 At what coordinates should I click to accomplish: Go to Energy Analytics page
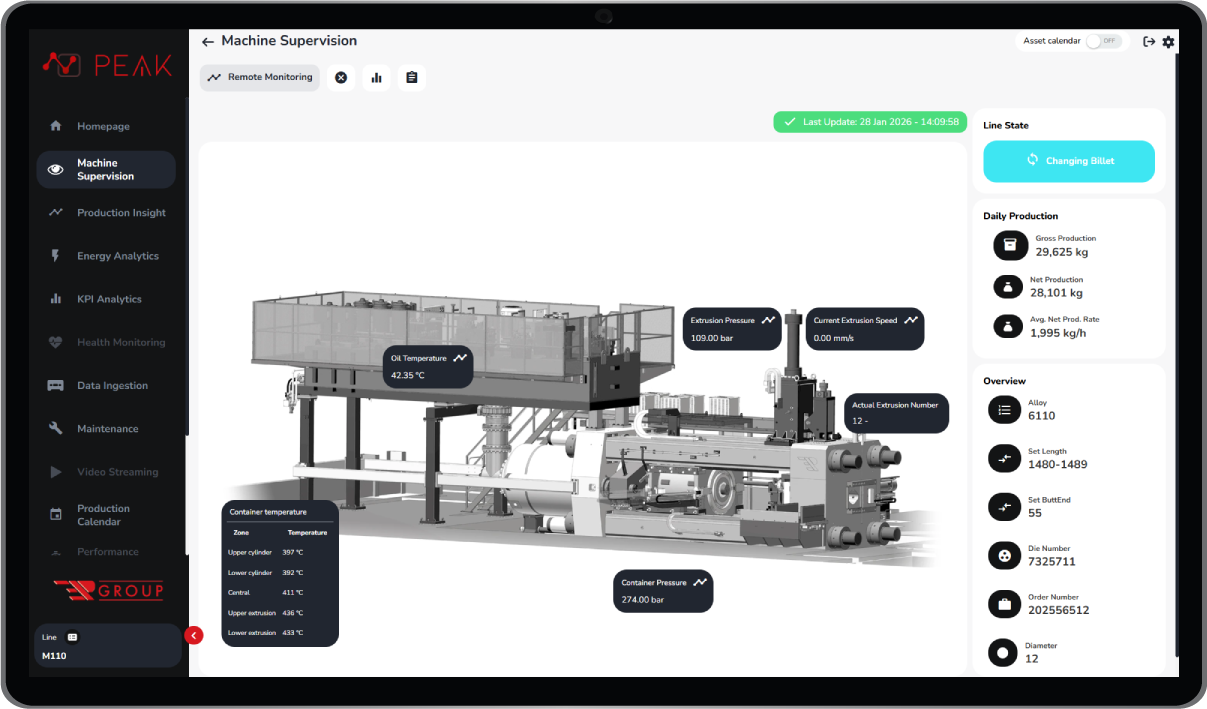[117, 256]
